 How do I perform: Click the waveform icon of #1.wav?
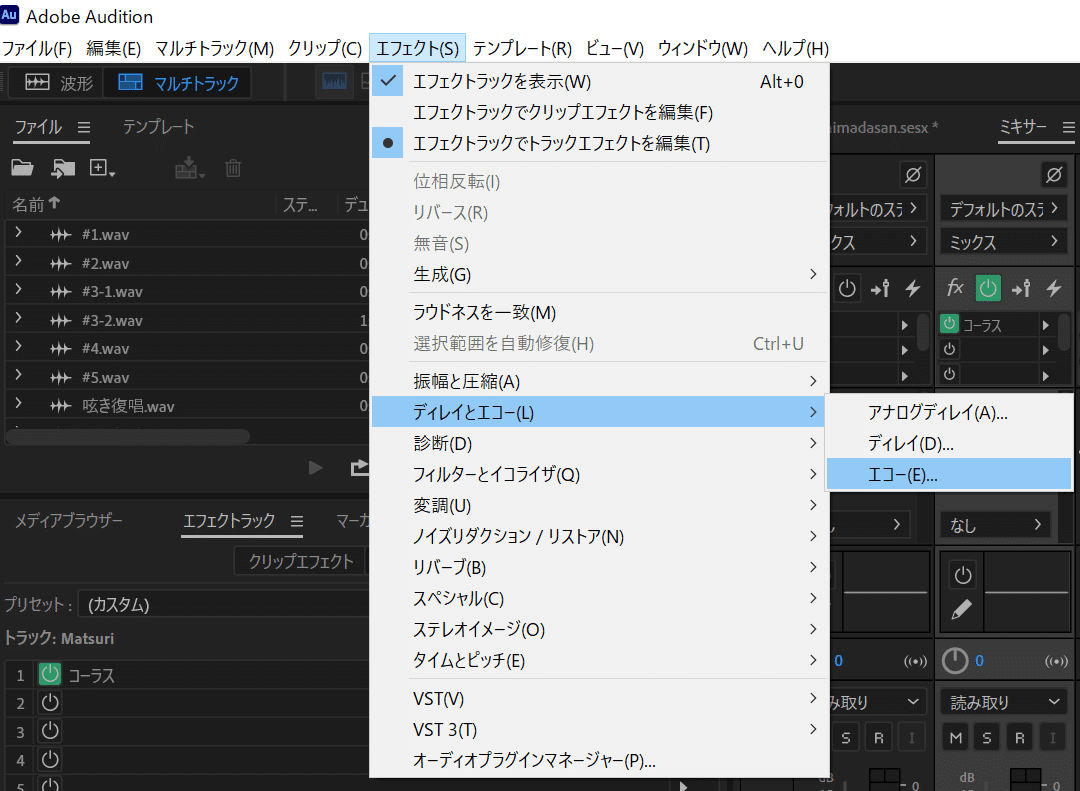click(61, 235)
